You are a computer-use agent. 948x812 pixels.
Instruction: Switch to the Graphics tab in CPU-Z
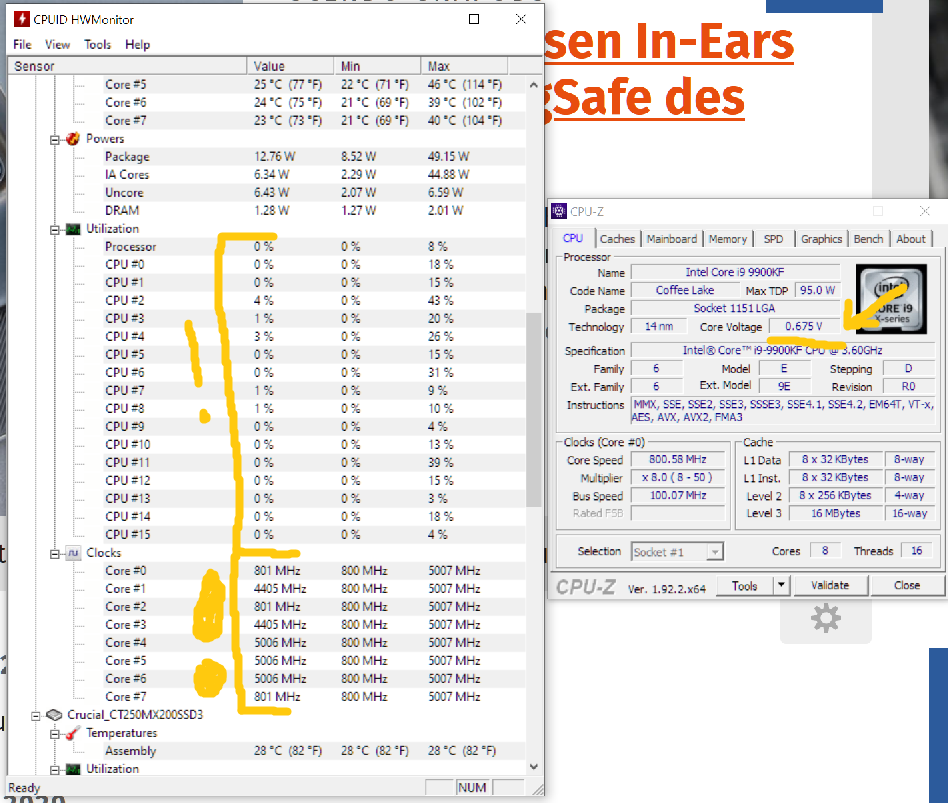pyautogui.click(x=821, y=239)
